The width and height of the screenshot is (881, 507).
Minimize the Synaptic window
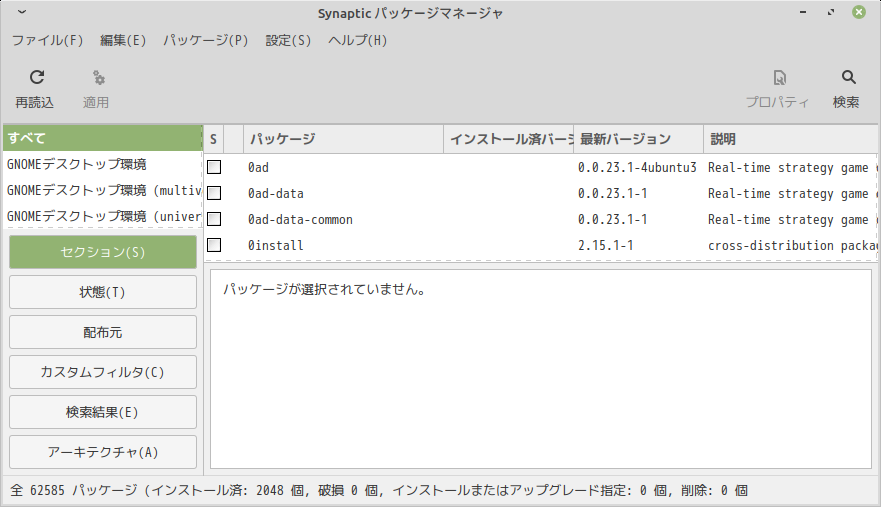pyautogui.click(x=803, y=12)
